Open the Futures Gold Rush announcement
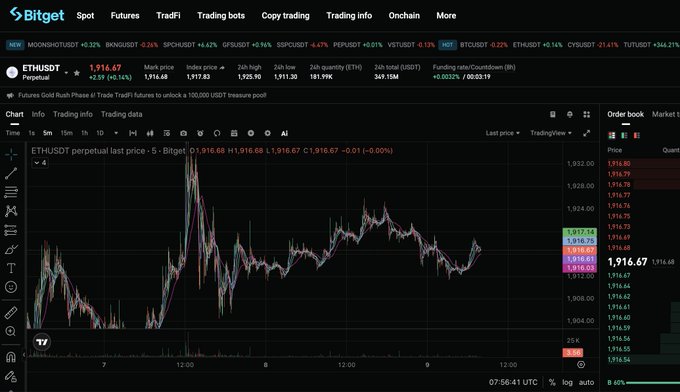Viewport: 680px width, 392px height. (142, 95)
